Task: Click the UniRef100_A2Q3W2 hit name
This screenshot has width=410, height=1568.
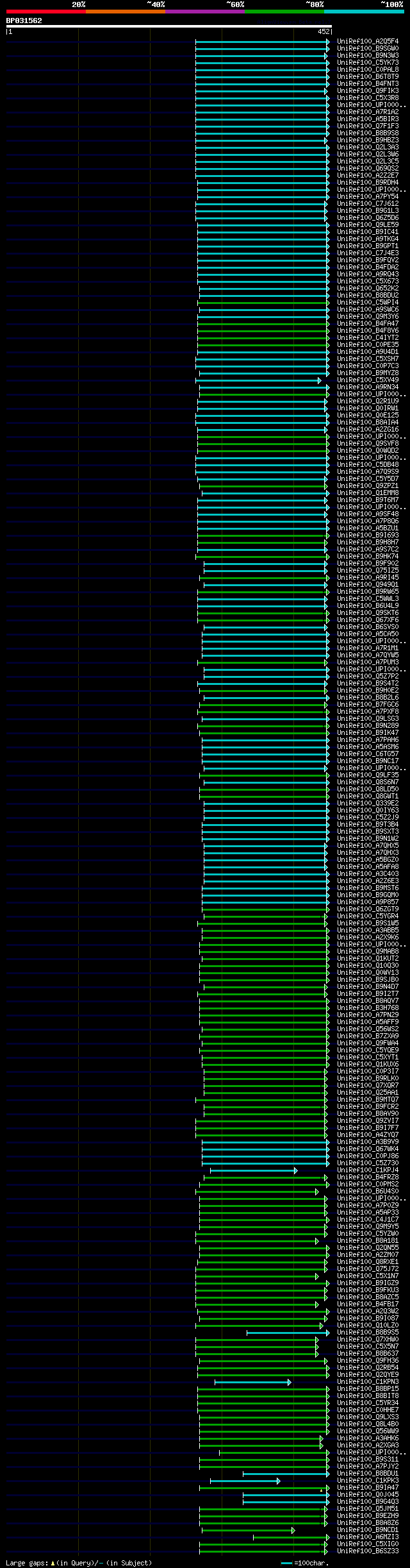Action: point(368,1311)
